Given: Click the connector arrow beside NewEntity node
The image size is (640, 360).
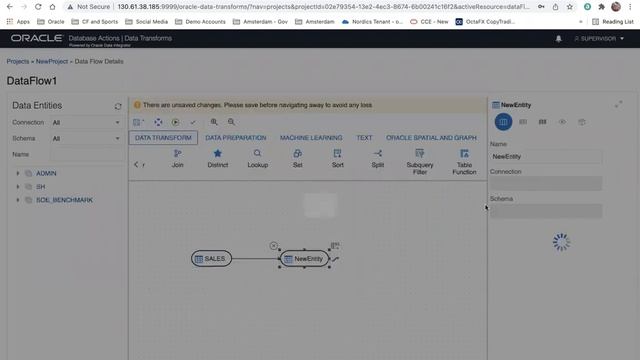Looking at the screenshot, I should (x=336, y=259).
